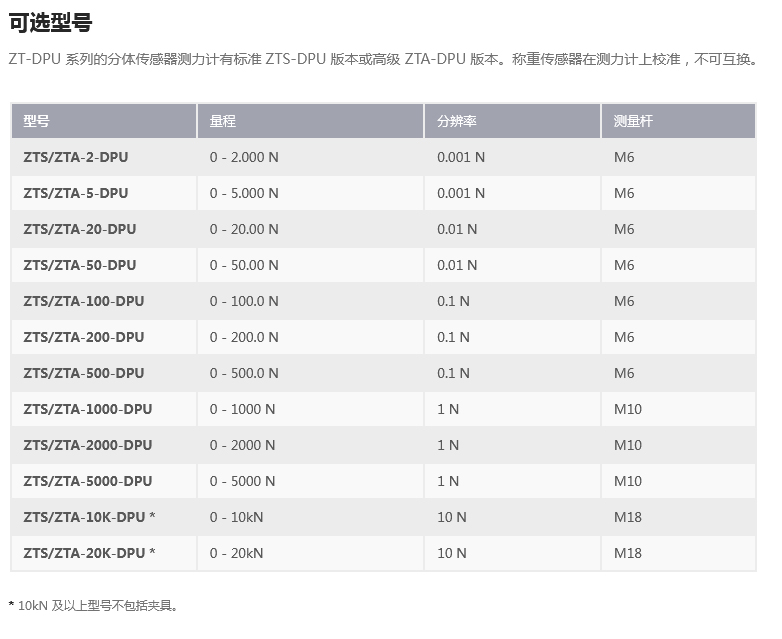
Task: Click 10 N in ZTS/ZTA-20K-DPU row
Action: click(452, 553)
